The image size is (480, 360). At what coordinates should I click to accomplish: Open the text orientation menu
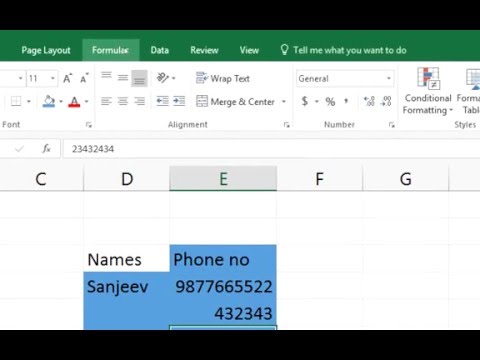tap(166, 78)
